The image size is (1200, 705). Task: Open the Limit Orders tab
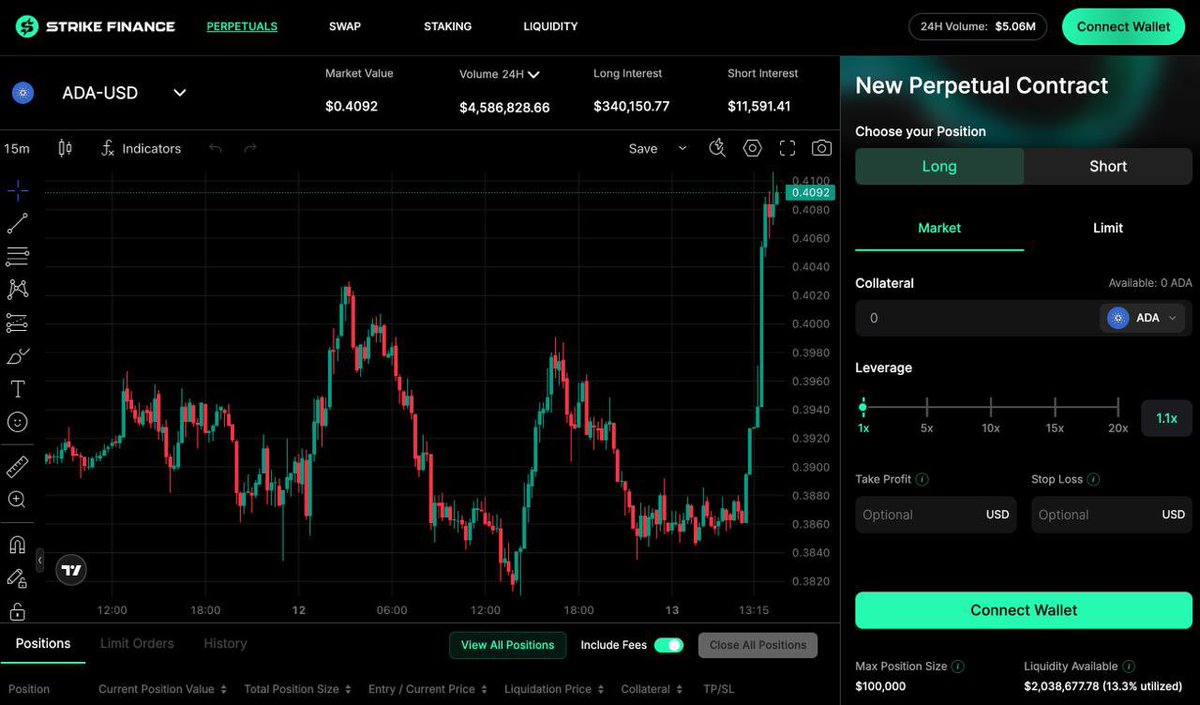click(x=137, y=644)
